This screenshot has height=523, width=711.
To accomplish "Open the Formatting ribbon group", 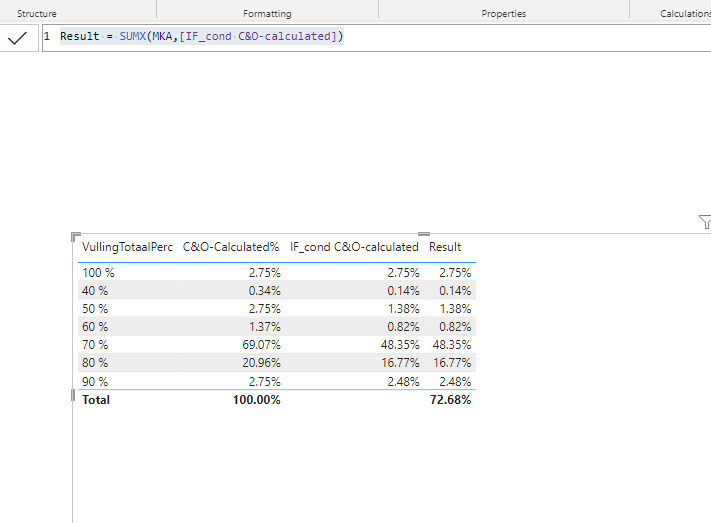I will 267,14.
